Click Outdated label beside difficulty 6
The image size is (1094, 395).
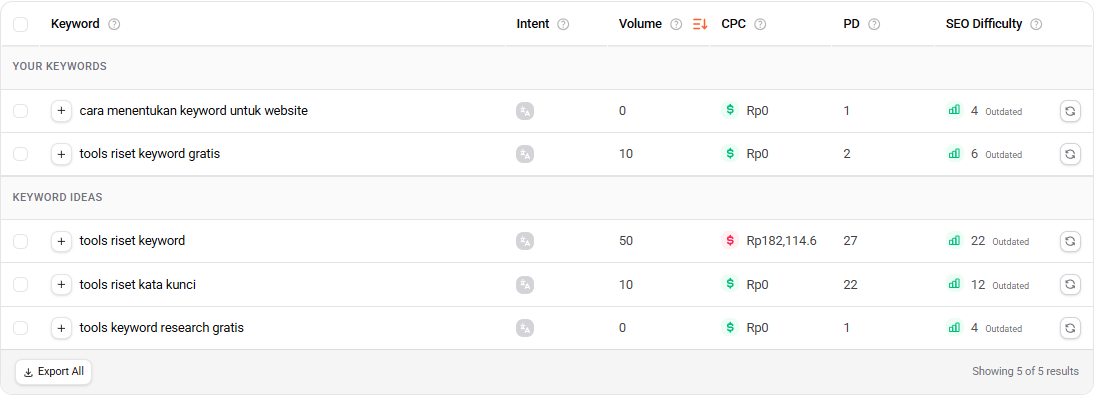click(1003, 155)
